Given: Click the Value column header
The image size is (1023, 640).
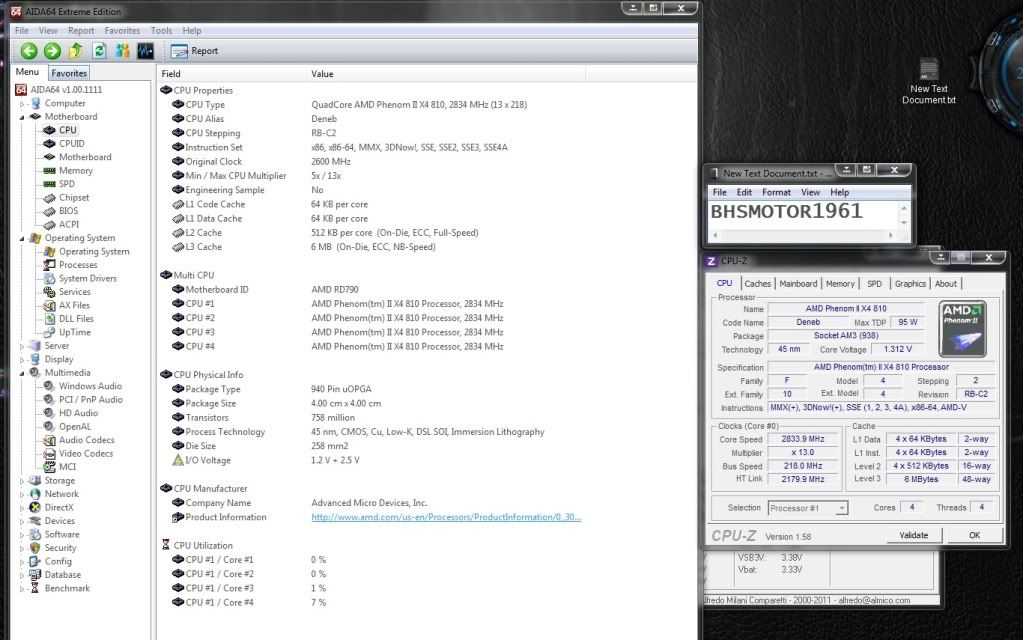Looking at the screenshot, I should coord(446,74).
